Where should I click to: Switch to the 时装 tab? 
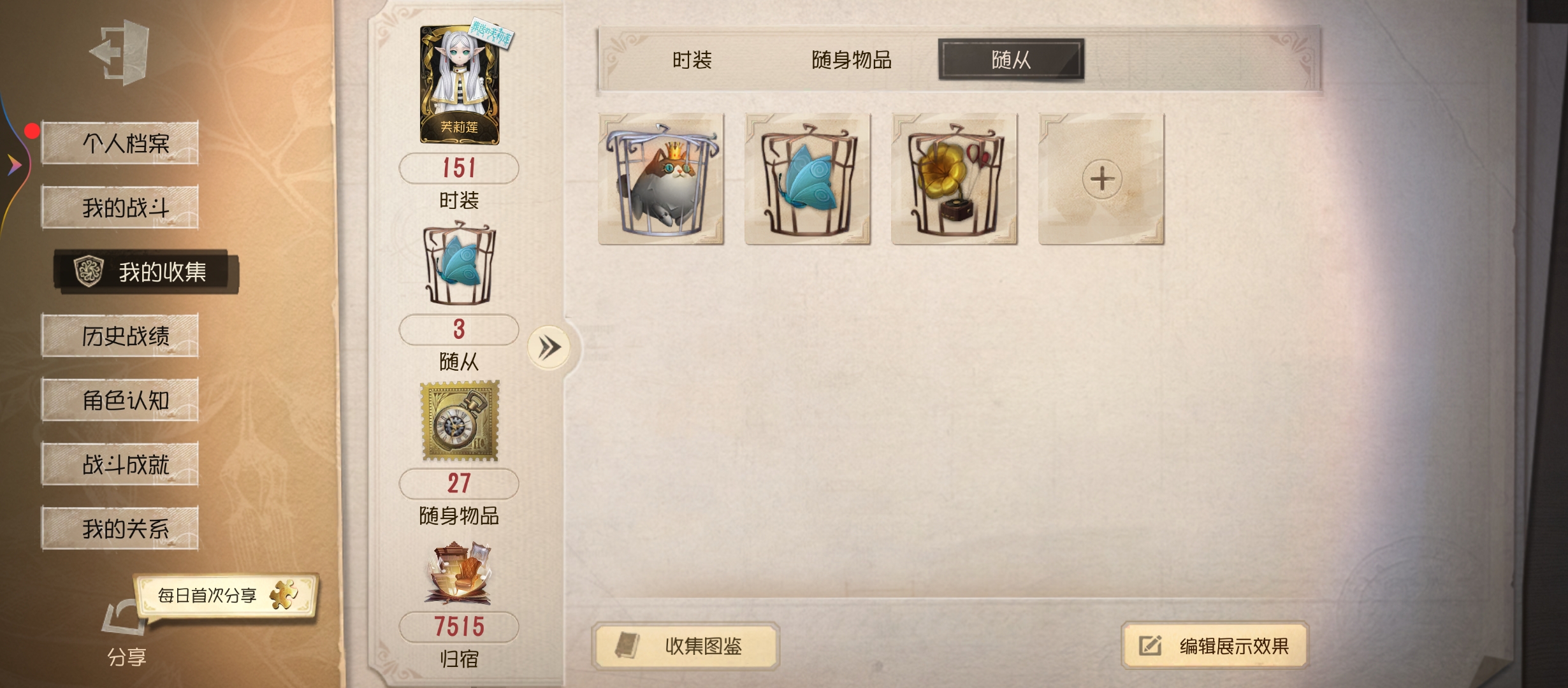click(692, 60)
